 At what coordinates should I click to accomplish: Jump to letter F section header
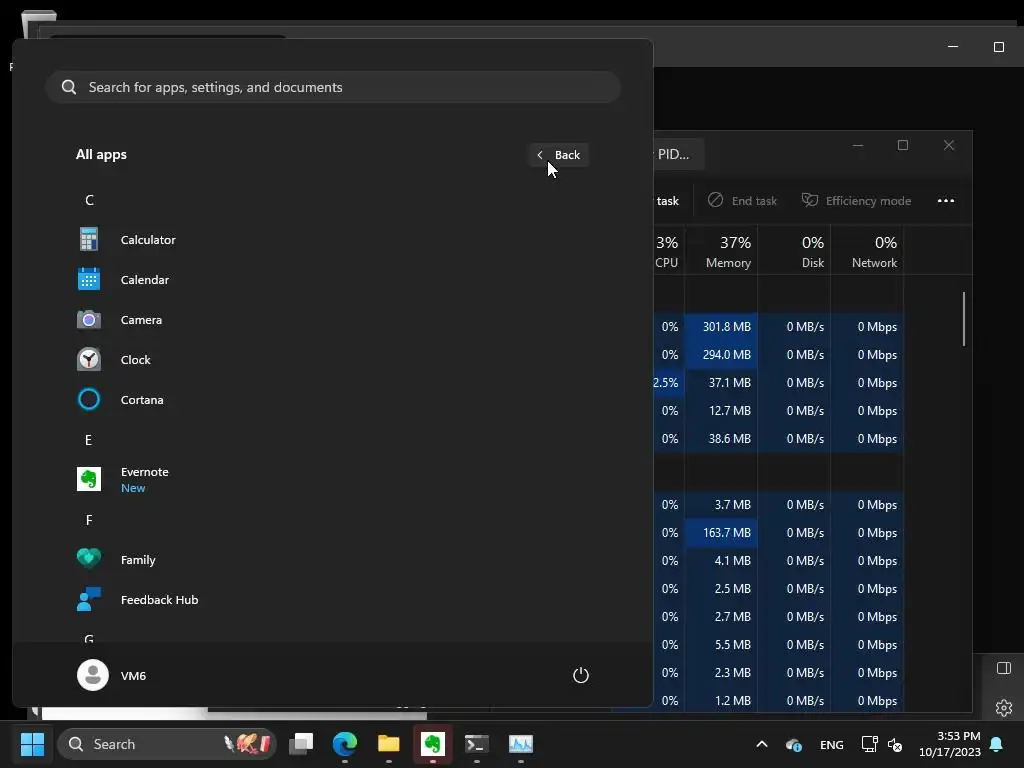click(89, 520)
